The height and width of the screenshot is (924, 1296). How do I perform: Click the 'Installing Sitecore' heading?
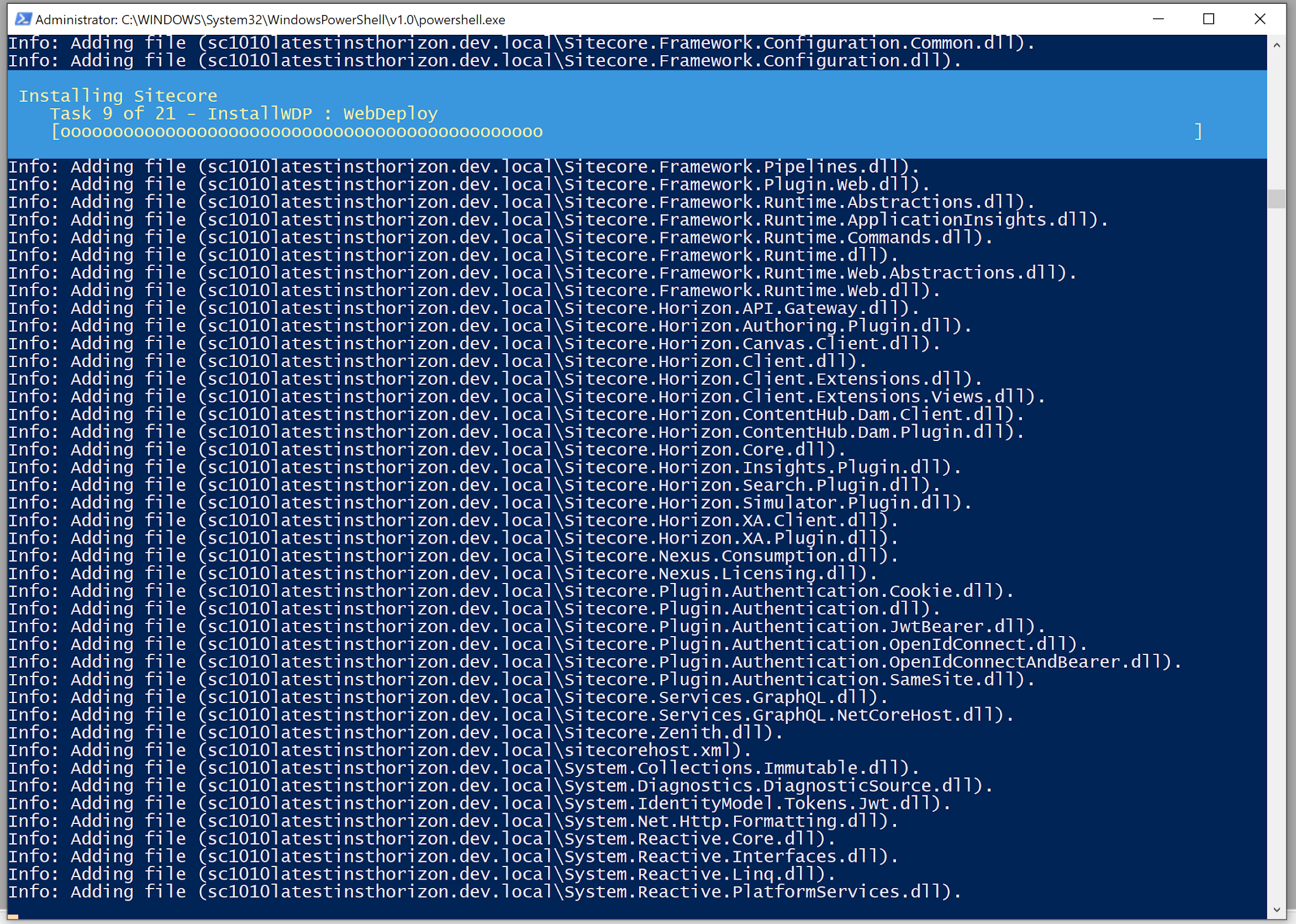[x=118, y=96]
